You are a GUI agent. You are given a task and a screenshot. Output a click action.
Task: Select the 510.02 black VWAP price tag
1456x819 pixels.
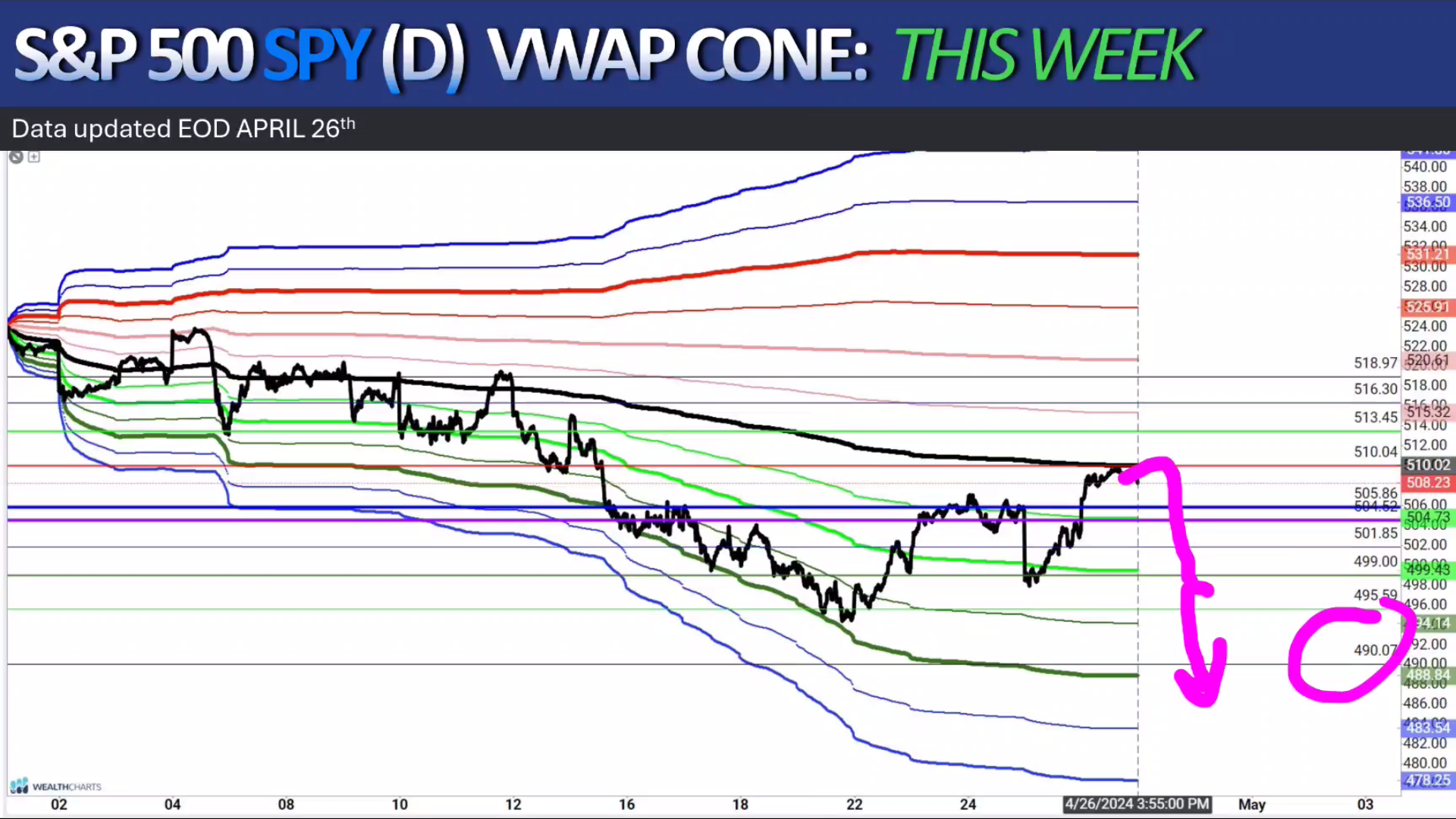click(1427, 465)
